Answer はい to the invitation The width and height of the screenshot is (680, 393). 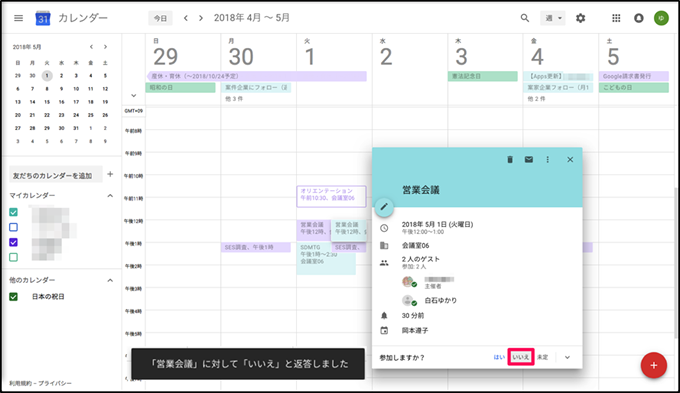499,357
